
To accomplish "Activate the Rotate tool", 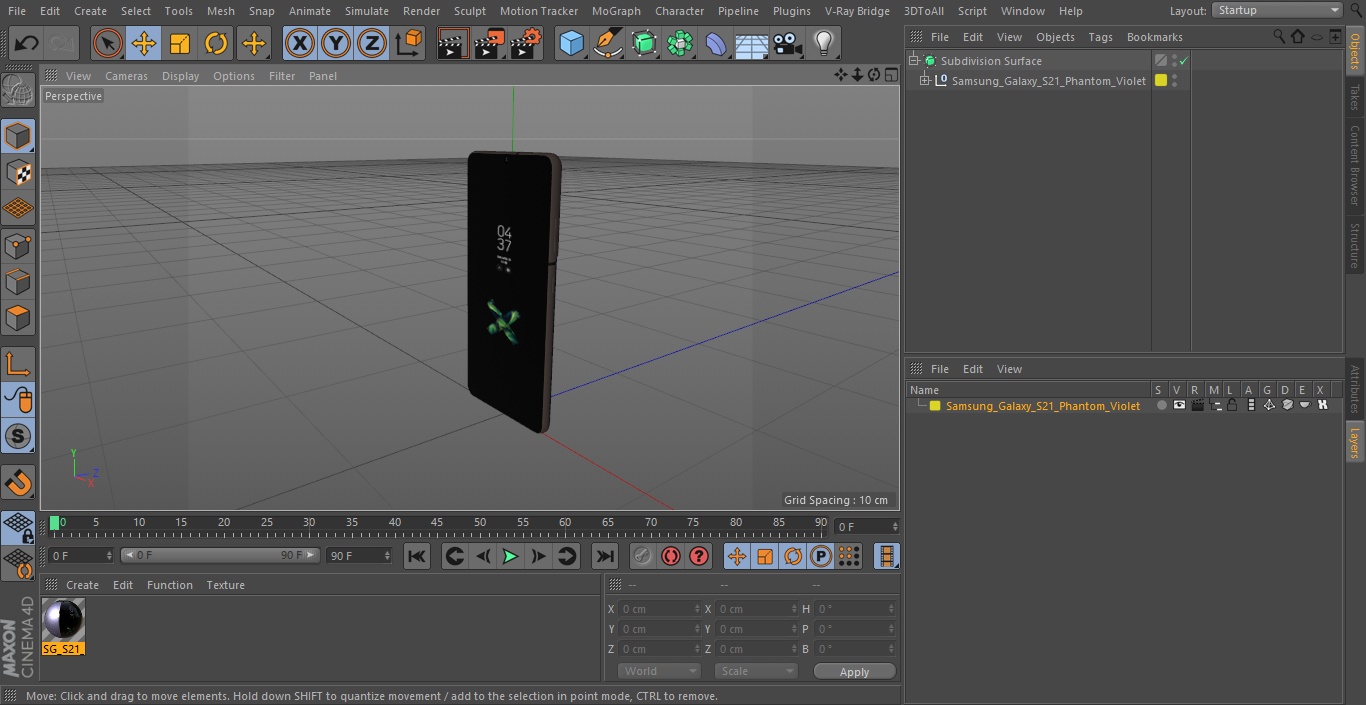I will tap(216, 43).
